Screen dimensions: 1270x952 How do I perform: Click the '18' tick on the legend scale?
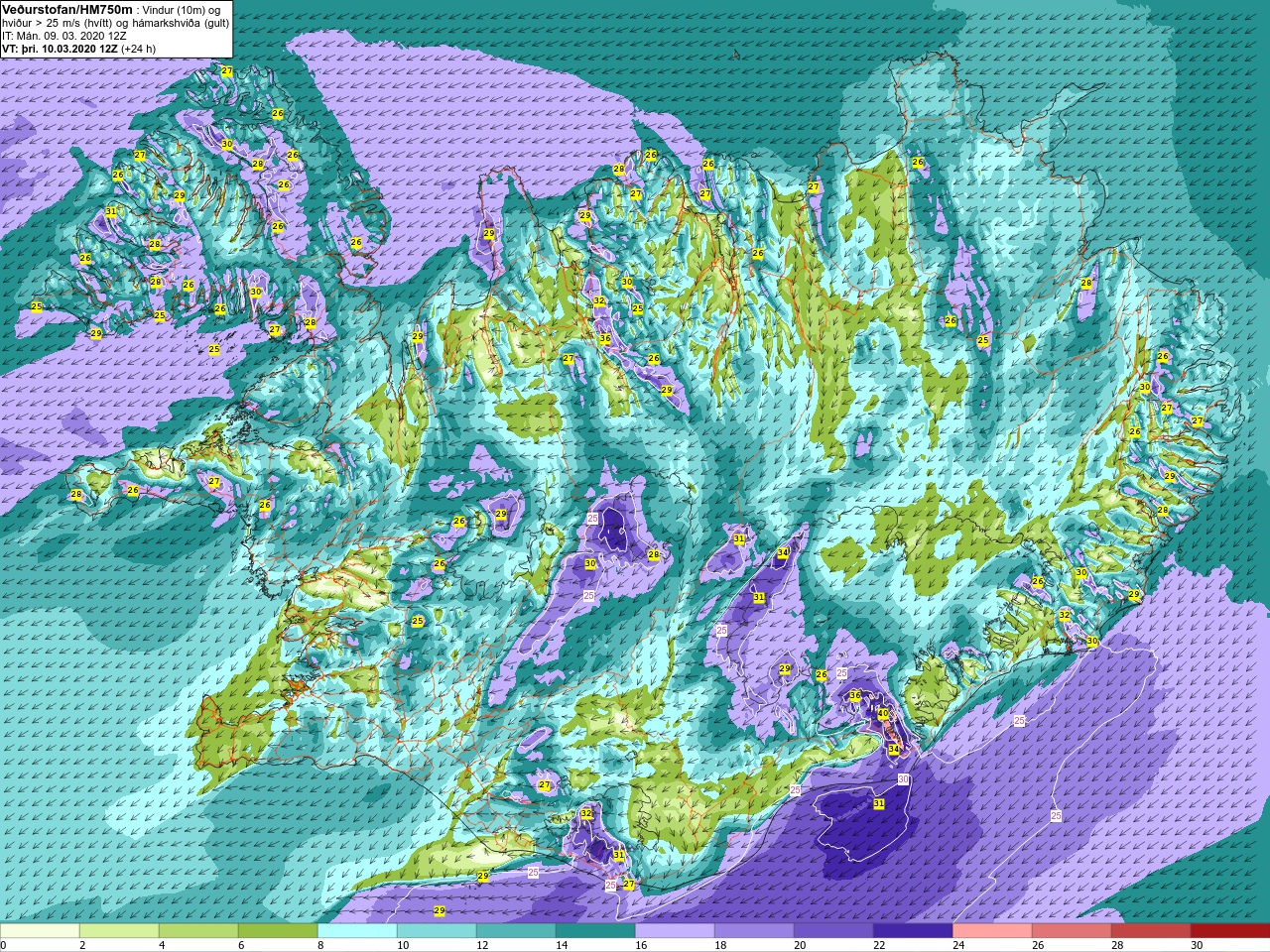pos(720,945)
